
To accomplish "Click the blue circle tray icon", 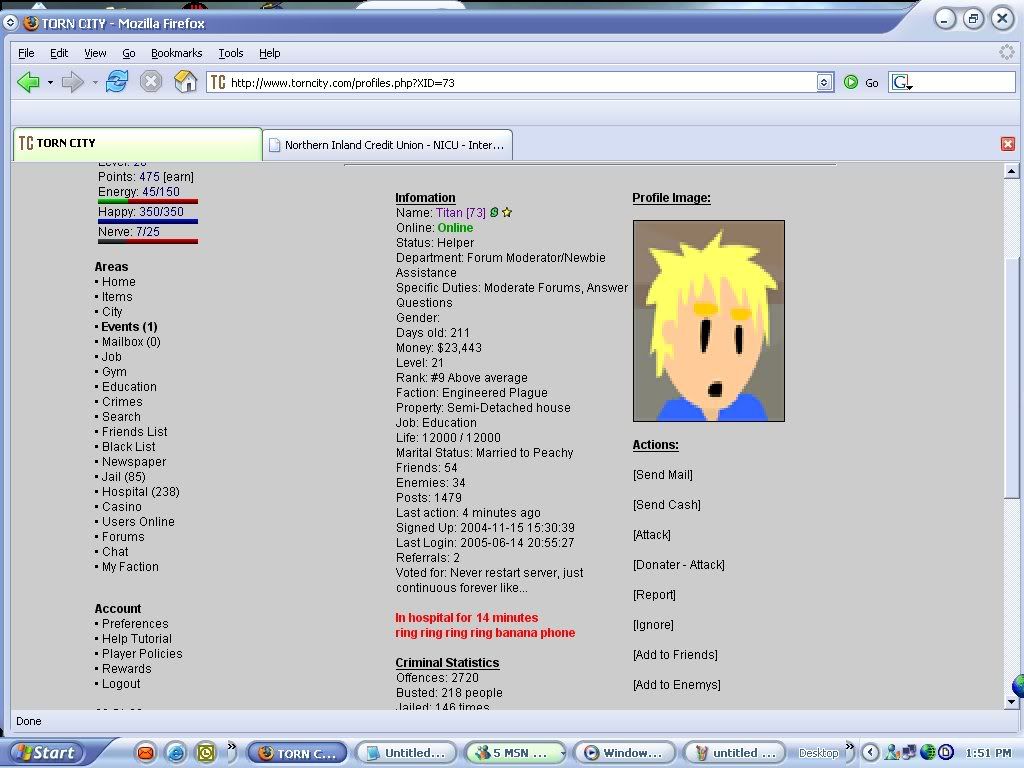I will 946,753.
